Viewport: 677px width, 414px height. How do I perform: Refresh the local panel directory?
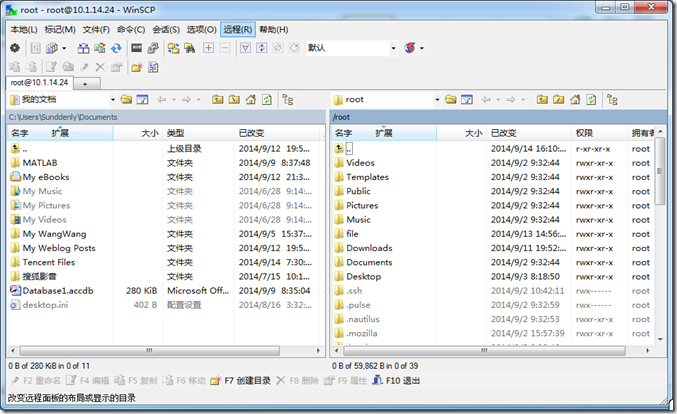[267, 100]
